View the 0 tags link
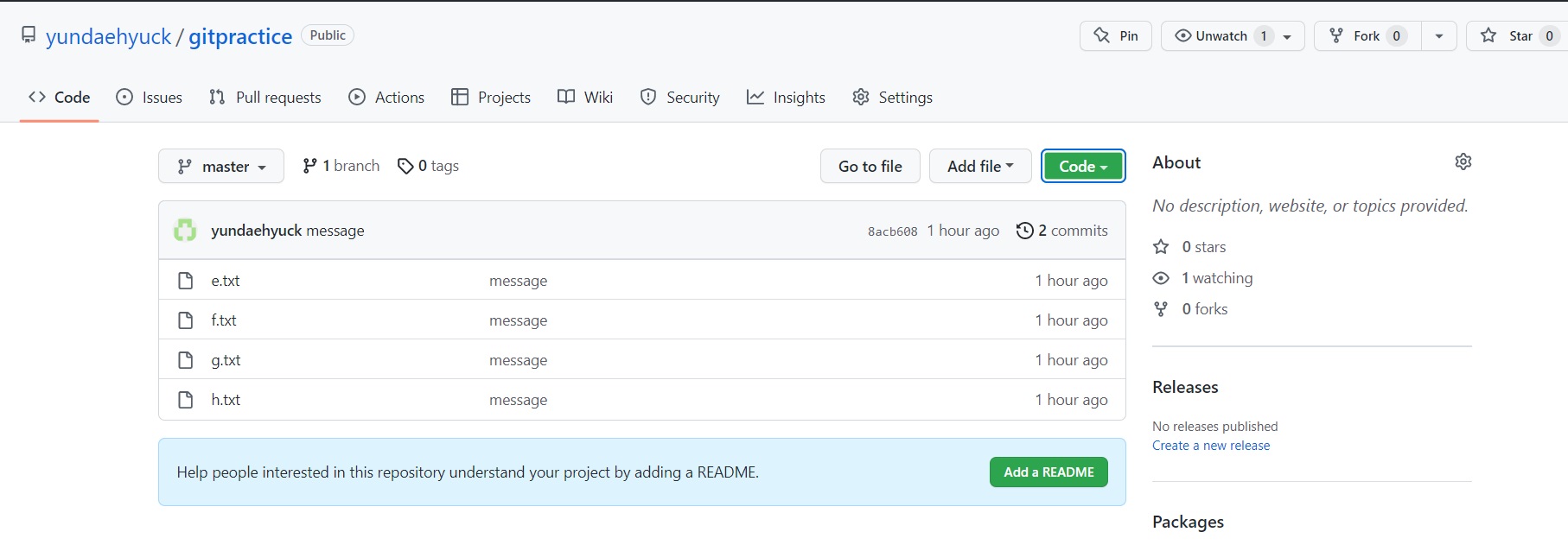This screenshot has height=551, width=1568. 428,166
